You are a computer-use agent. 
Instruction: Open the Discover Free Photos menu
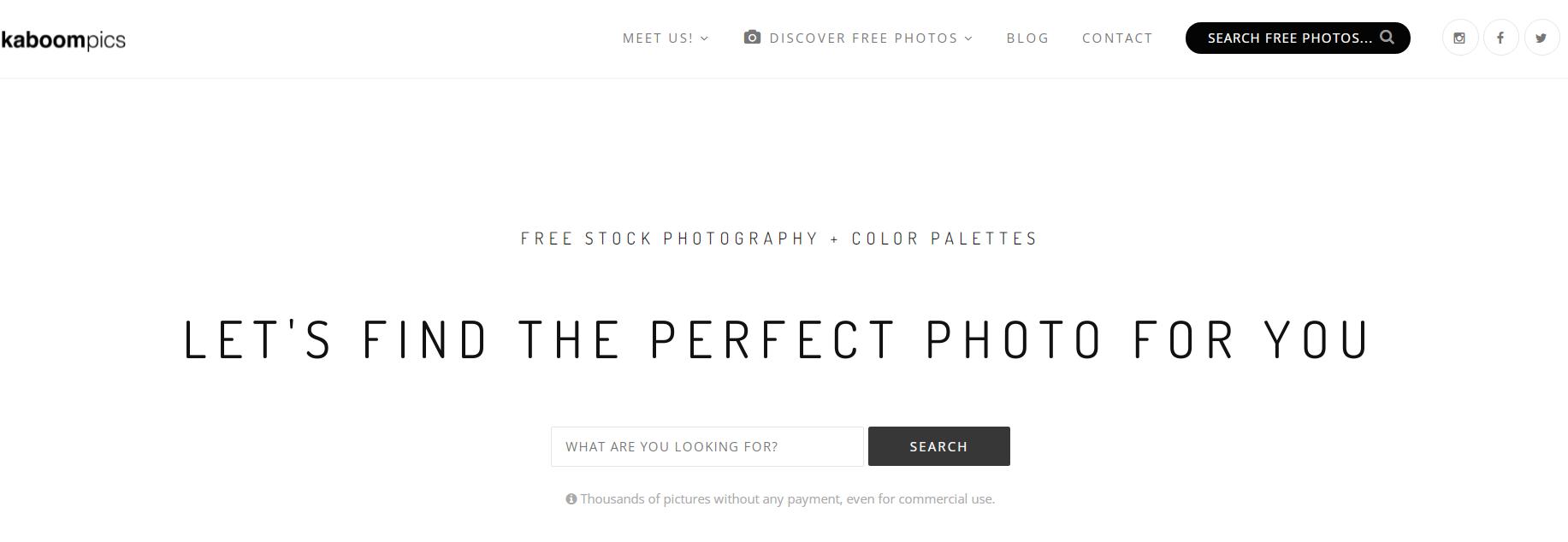point(863,38)
